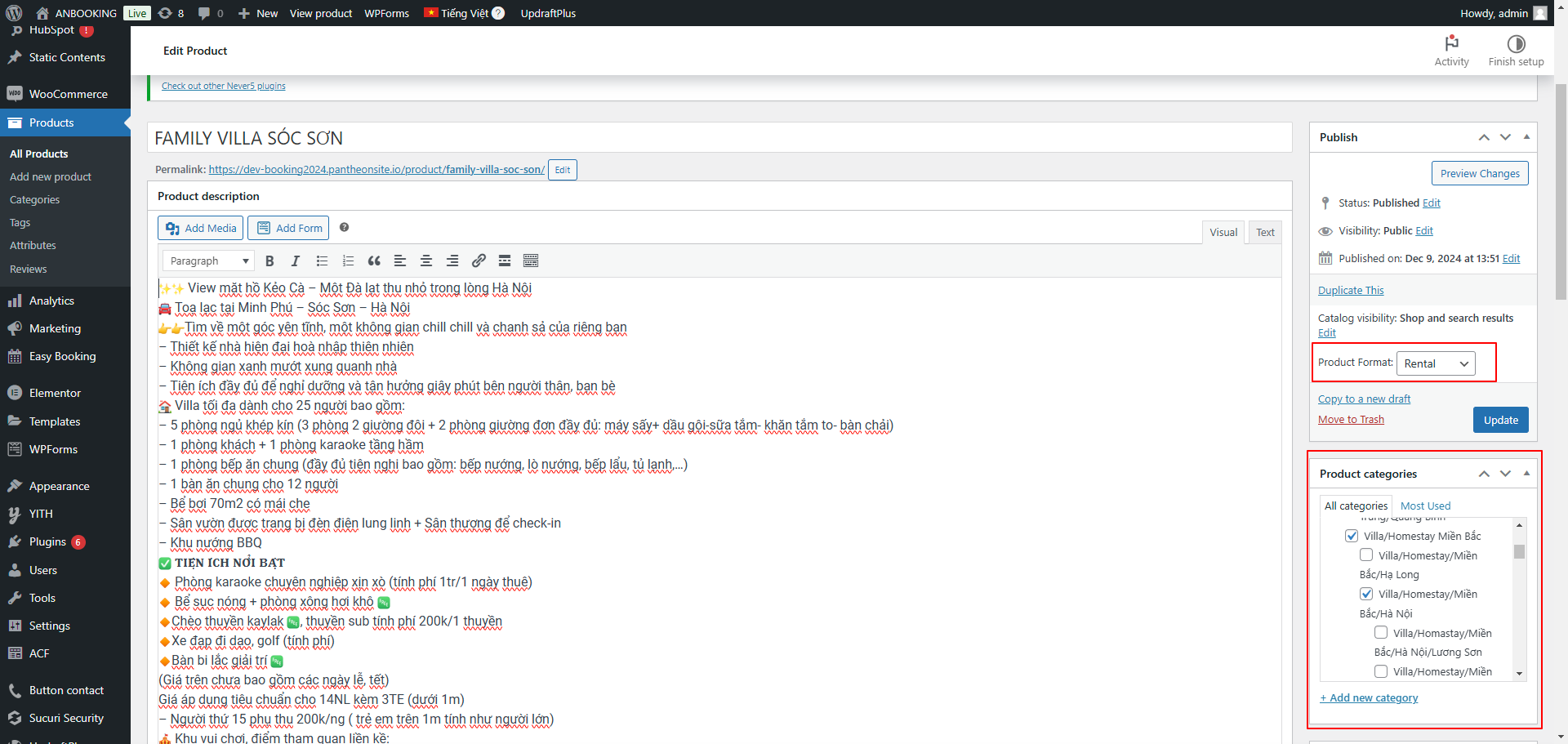Screen dimensions: 1568x744
Task: Click the Preview Changes button
Action: coord(1480,173)
